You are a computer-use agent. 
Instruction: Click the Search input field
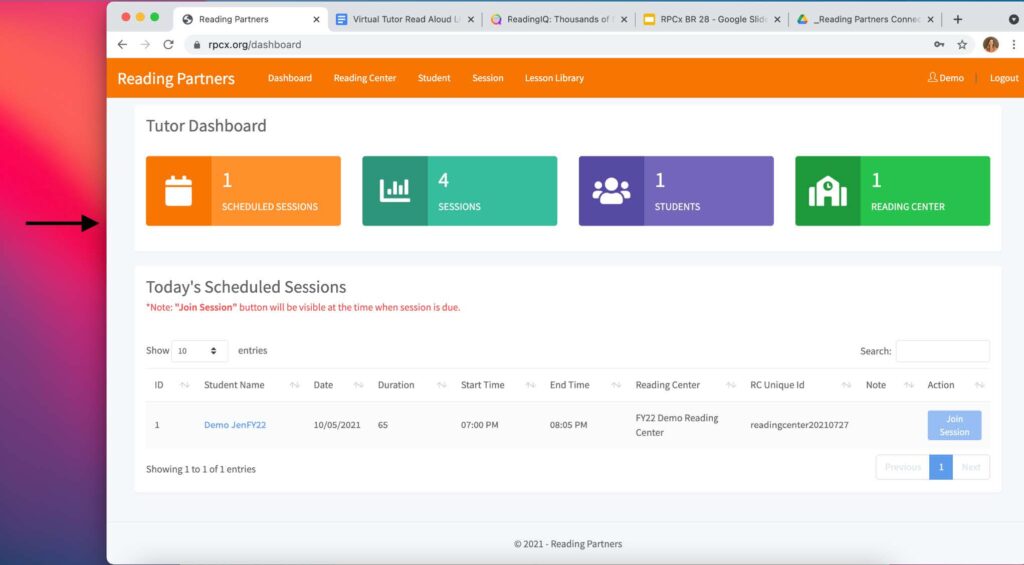click(942, 351)
